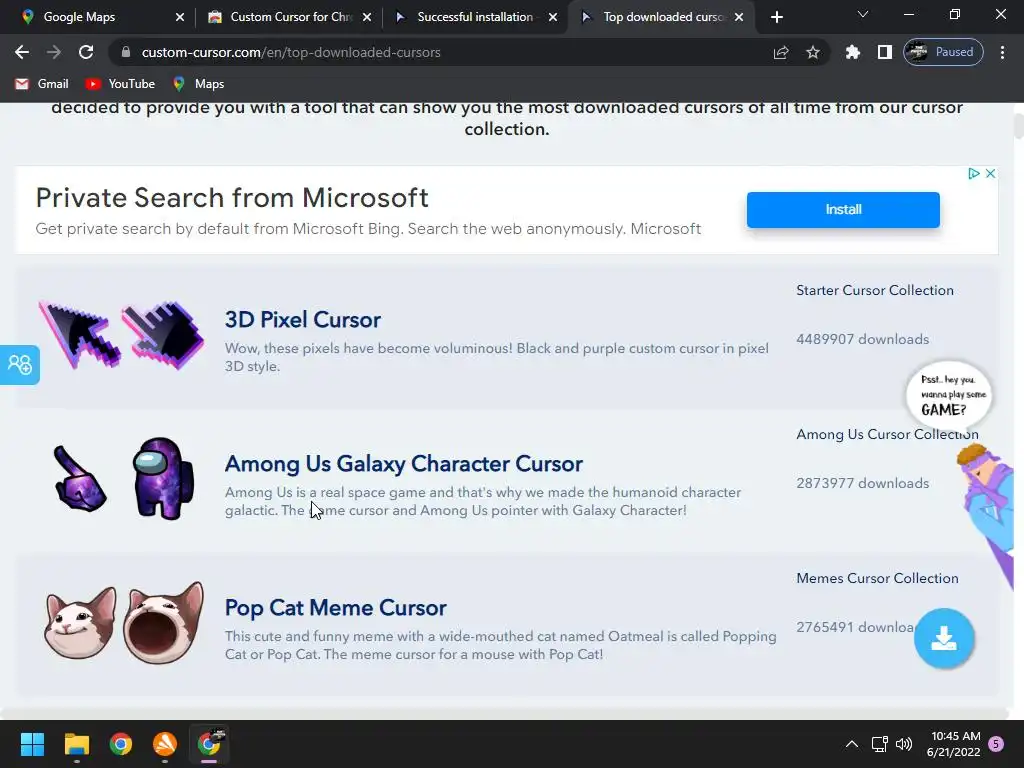1024x768 pixels.
Task: Show hidden system tray icons
Action: coord(852,744)
